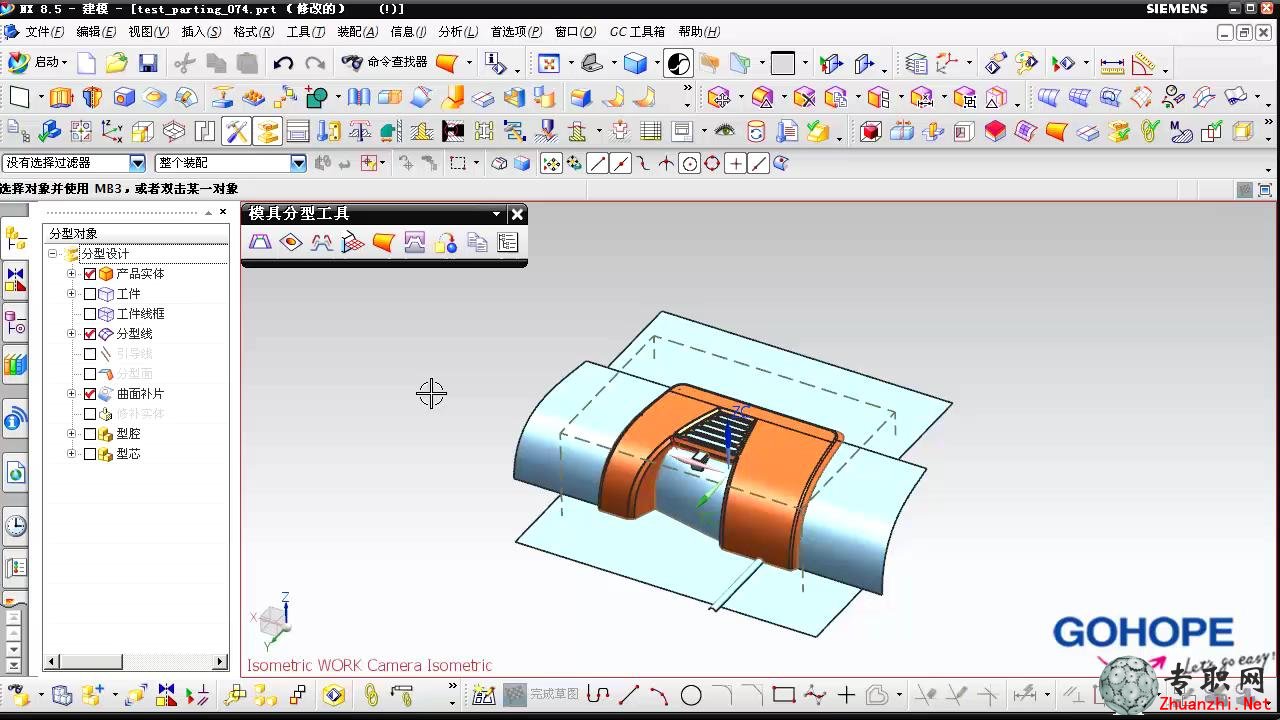
Task: Check the 分型面 checkbox
Action: click(x=90, y=374)
